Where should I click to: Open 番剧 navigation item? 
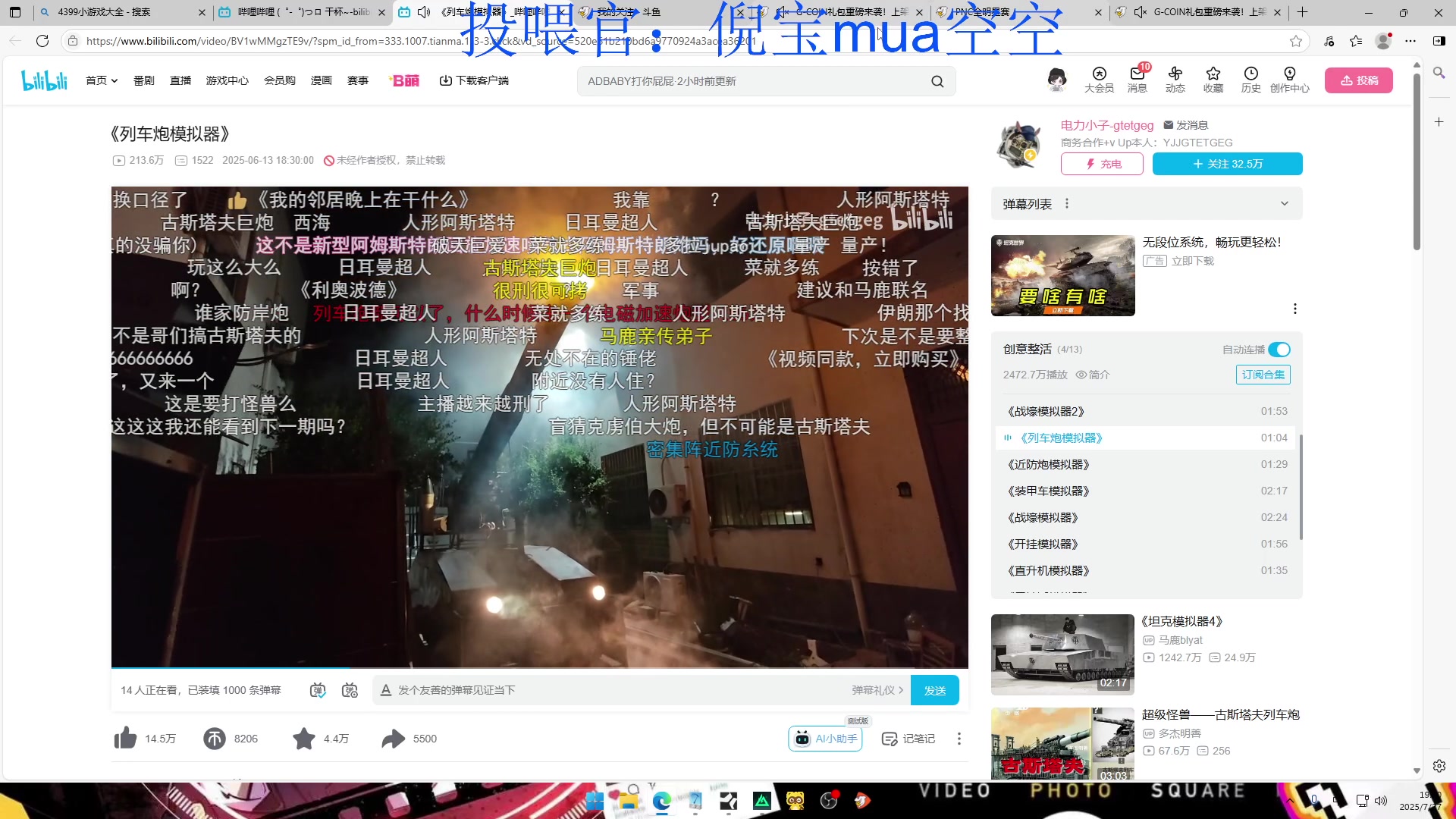pos(144,80)
